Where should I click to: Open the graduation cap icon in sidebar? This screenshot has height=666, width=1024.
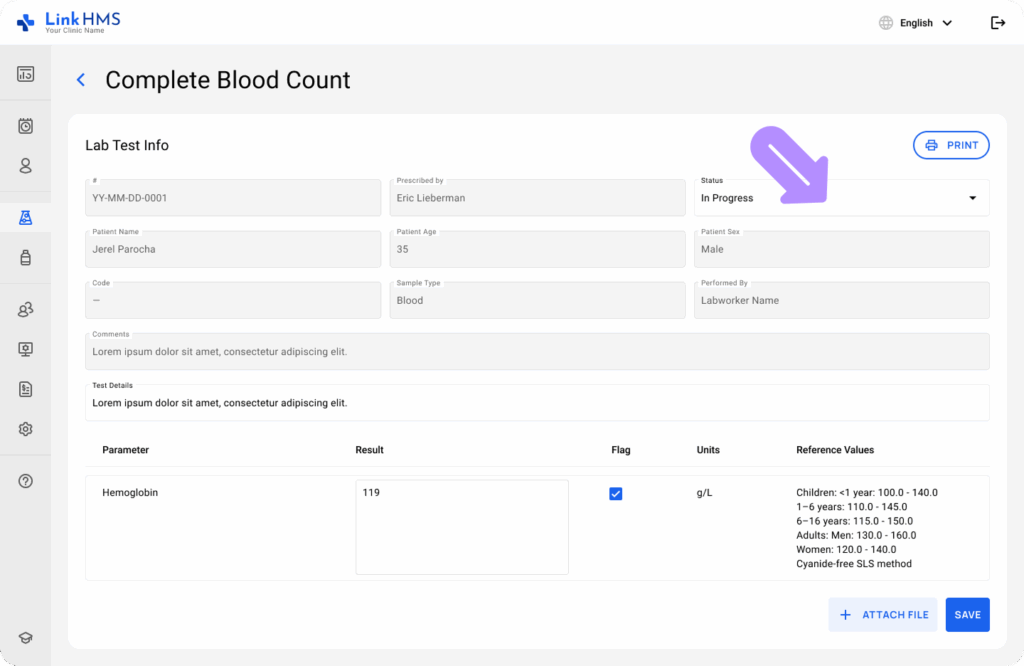(25, 638)
